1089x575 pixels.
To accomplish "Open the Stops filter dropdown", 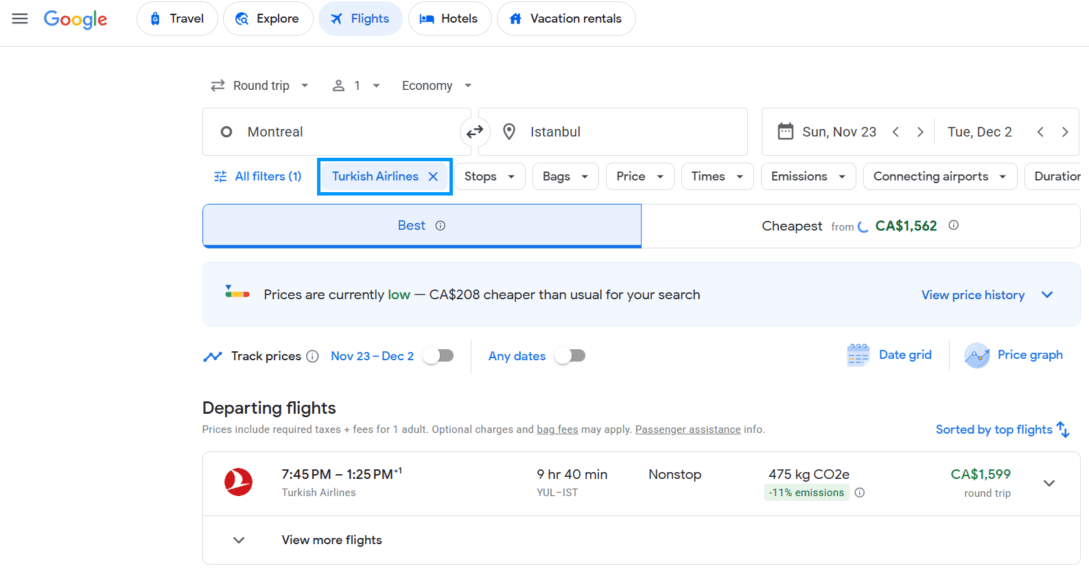I will pyautogui.click(x=490, y=176).
